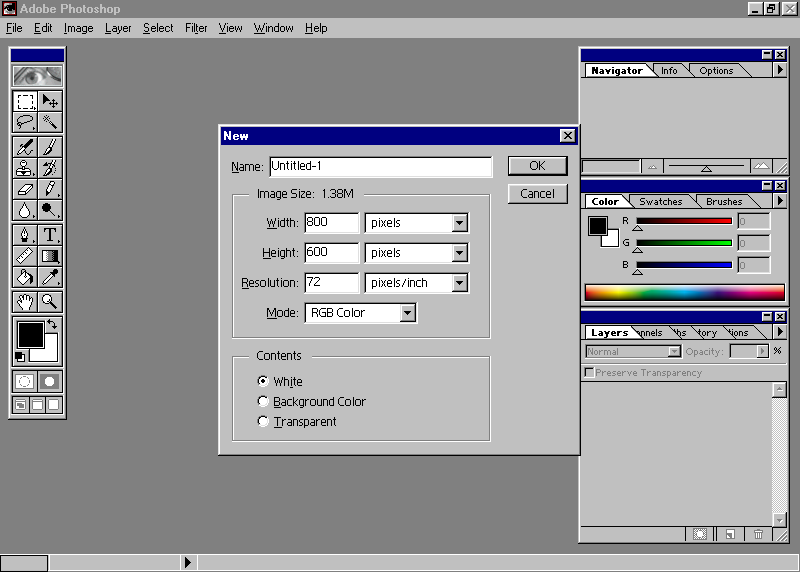Open the Image menu

[x=78, y=28]
